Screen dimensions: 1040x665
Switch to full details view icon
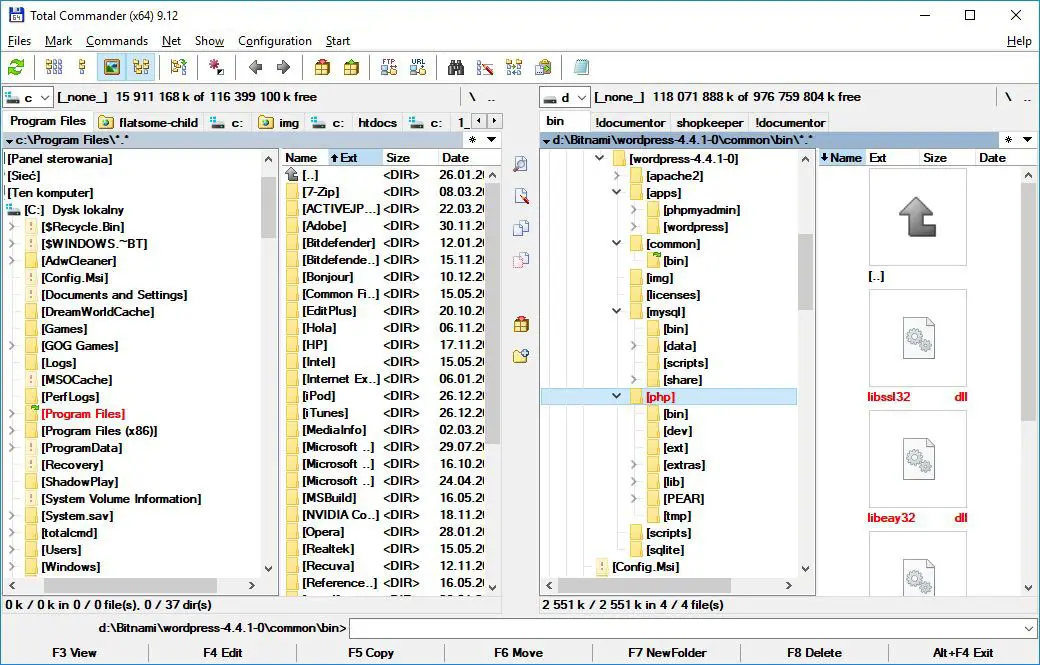[x=82, y=67]
